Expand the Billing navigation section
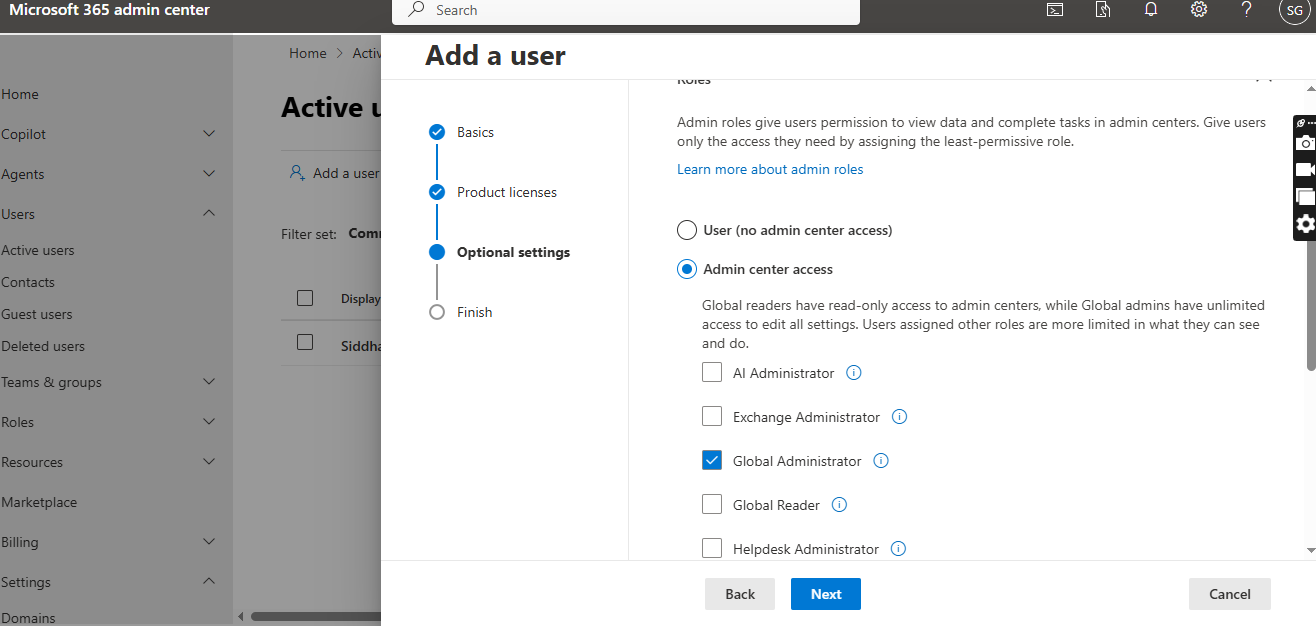Screen dimensions: 1316x626 point(208,542)
